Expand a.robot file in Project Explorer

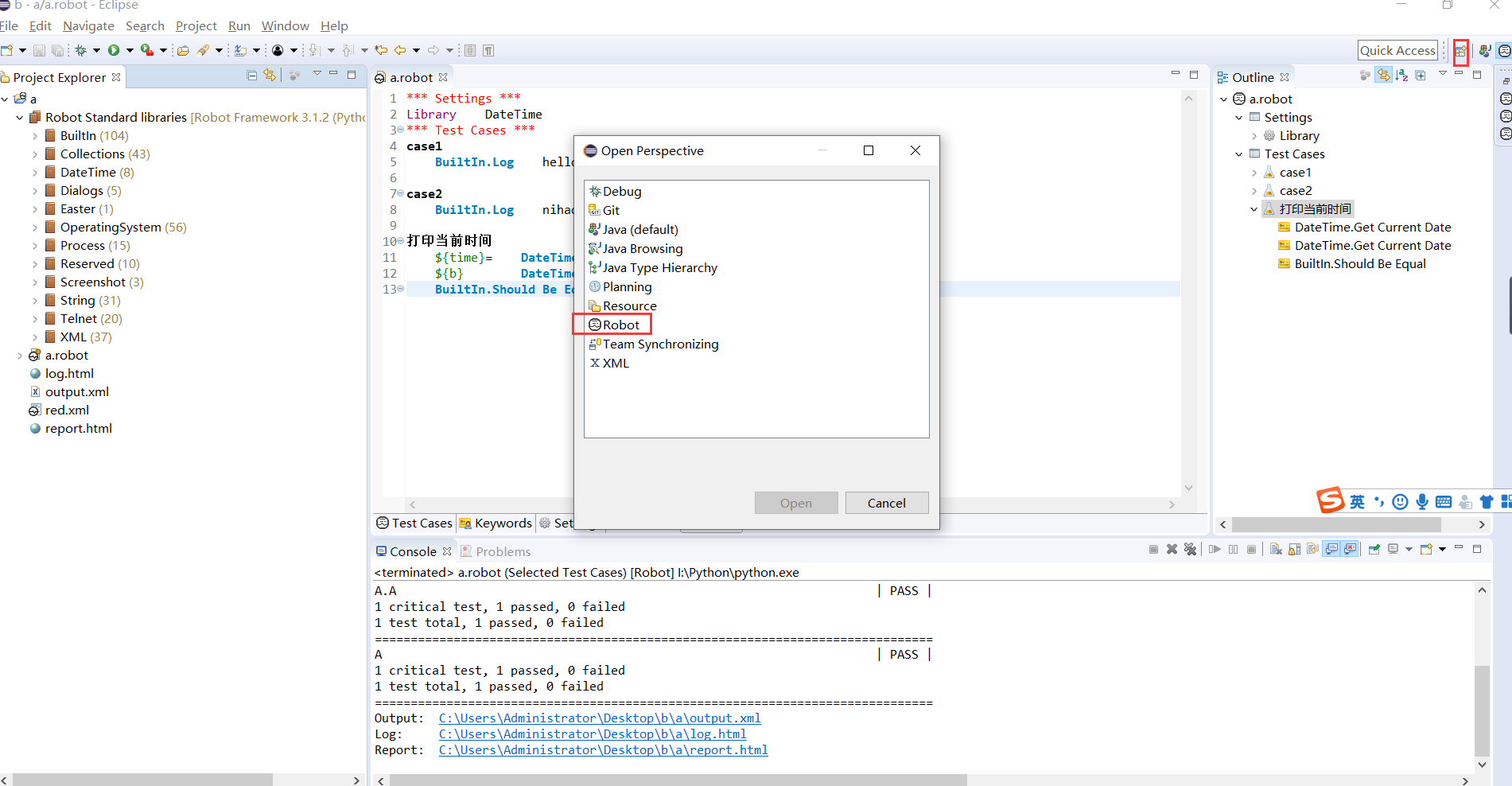tap(20, 356)
